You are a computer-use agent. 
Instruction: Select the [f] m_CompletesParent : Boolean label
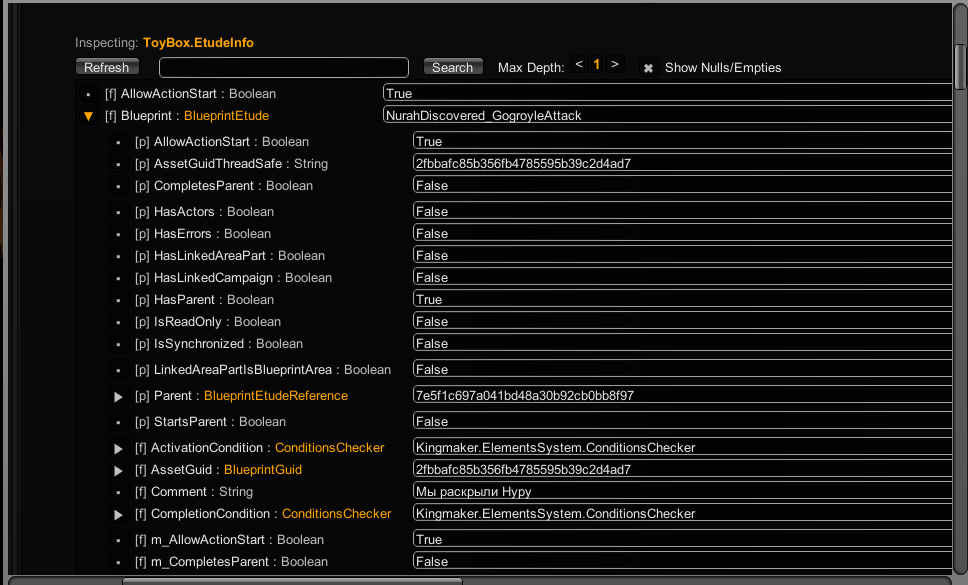click(231, 562)
